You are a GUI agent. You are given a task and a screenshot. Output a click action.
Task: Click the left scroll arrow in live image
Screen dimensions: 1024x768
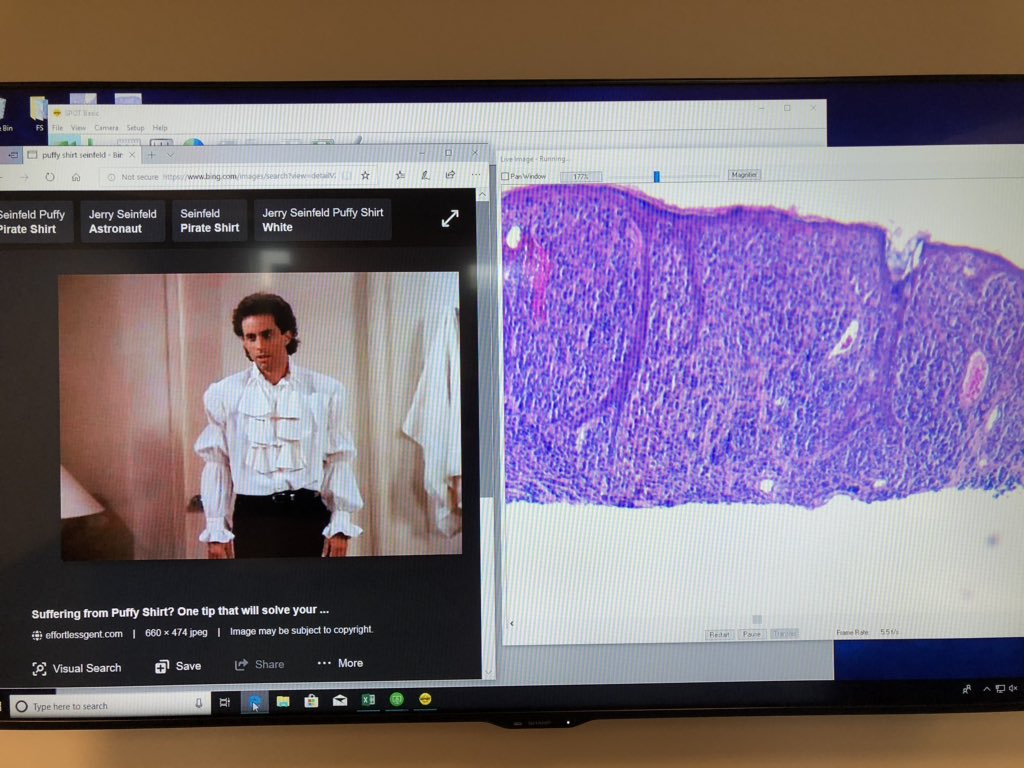pyautogui.click(x=511, y=624)
